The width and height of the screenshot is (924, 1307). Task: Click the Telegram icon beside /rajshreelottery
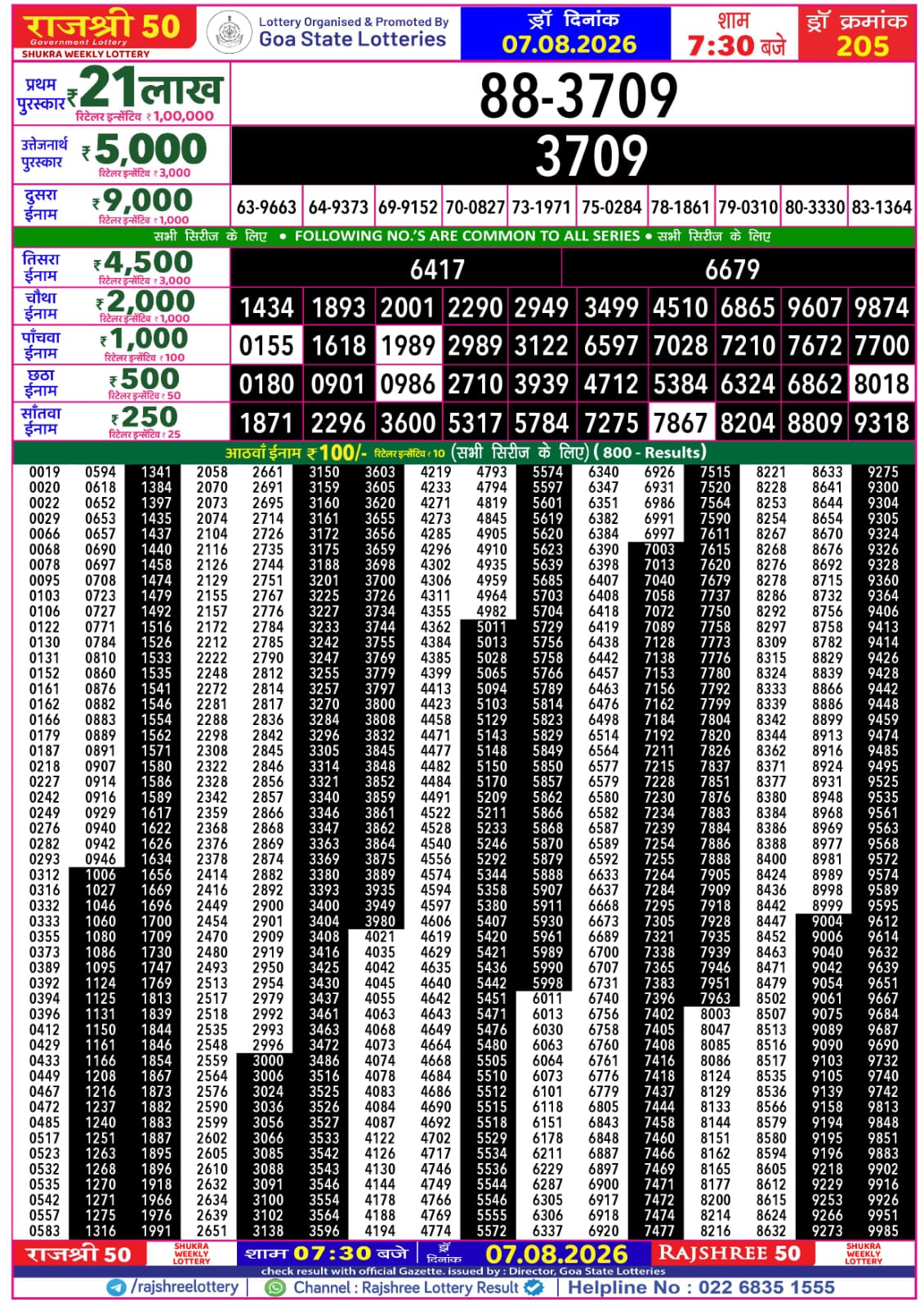117,1287
